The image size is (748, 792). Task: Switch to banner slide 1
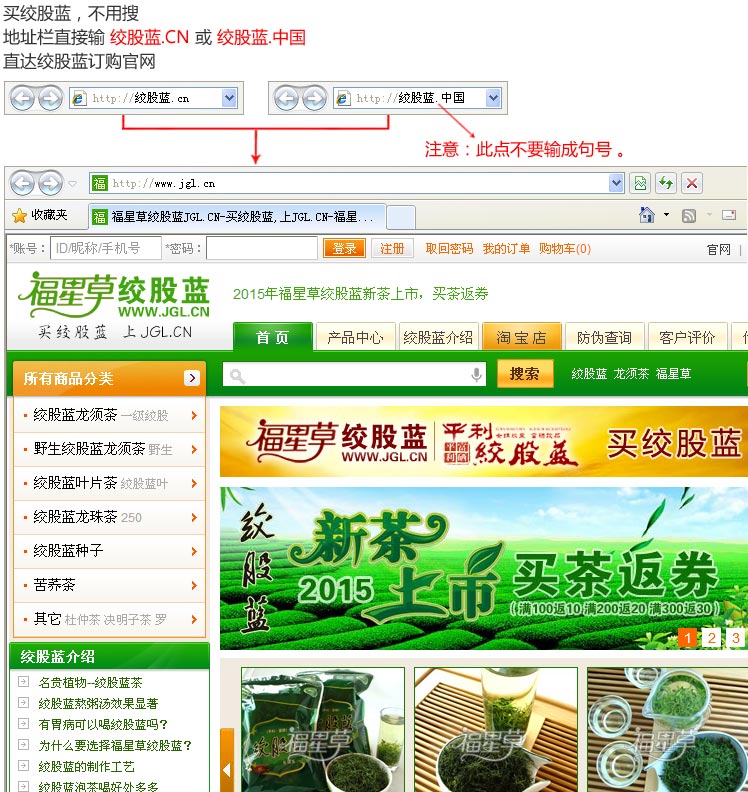(x=687, y=638)
